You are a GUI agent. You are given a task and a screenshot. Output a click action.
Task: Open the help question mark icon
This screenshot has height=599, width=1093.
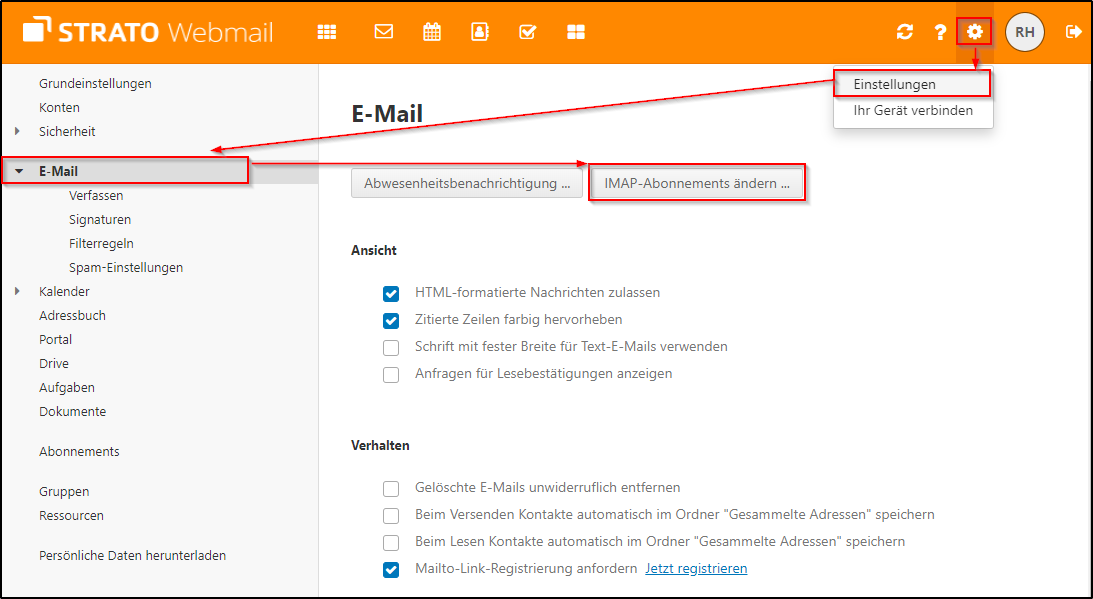[940, 32]
